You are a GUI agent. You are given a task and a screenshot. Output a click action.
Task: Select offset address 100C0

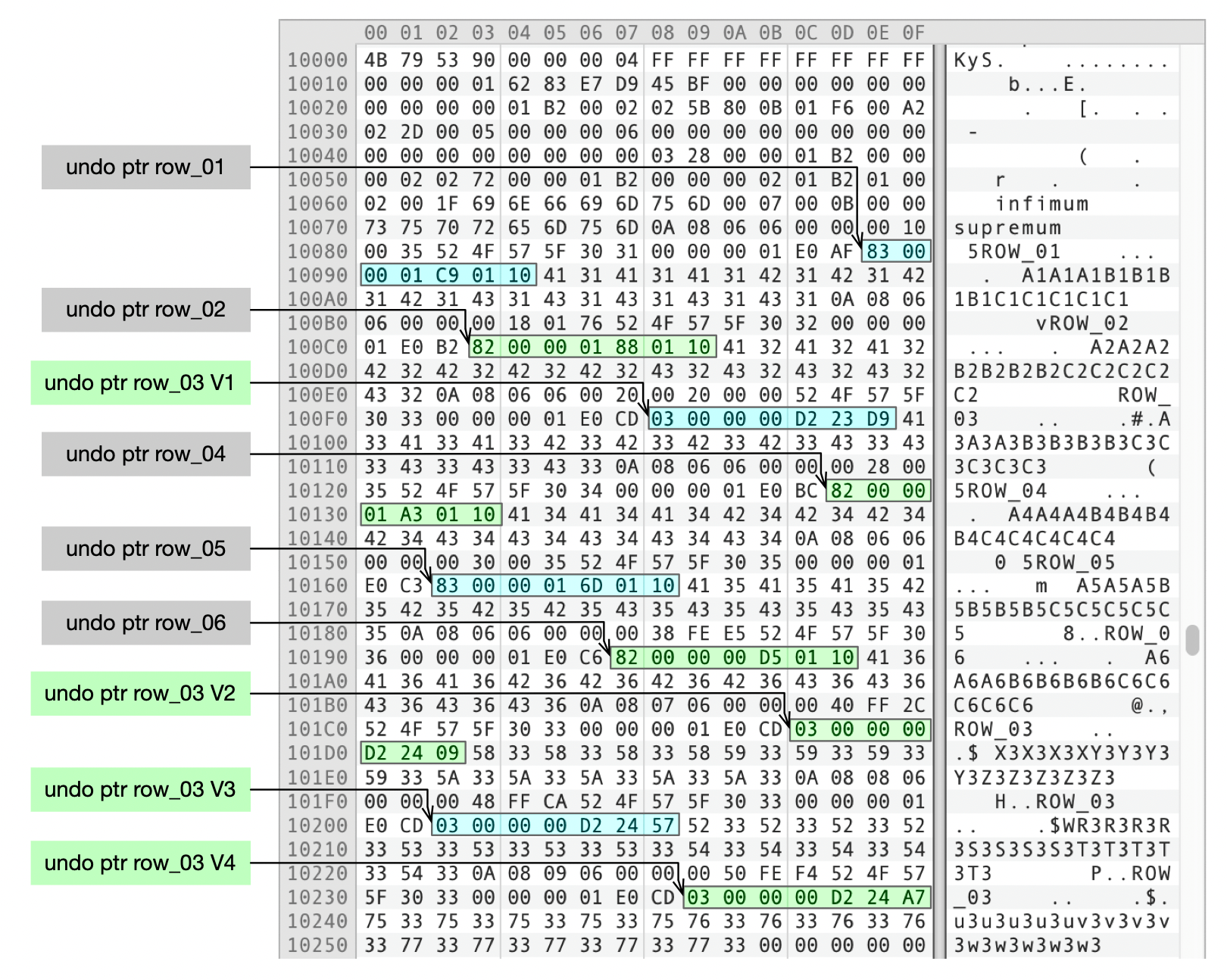coord(317,347)
